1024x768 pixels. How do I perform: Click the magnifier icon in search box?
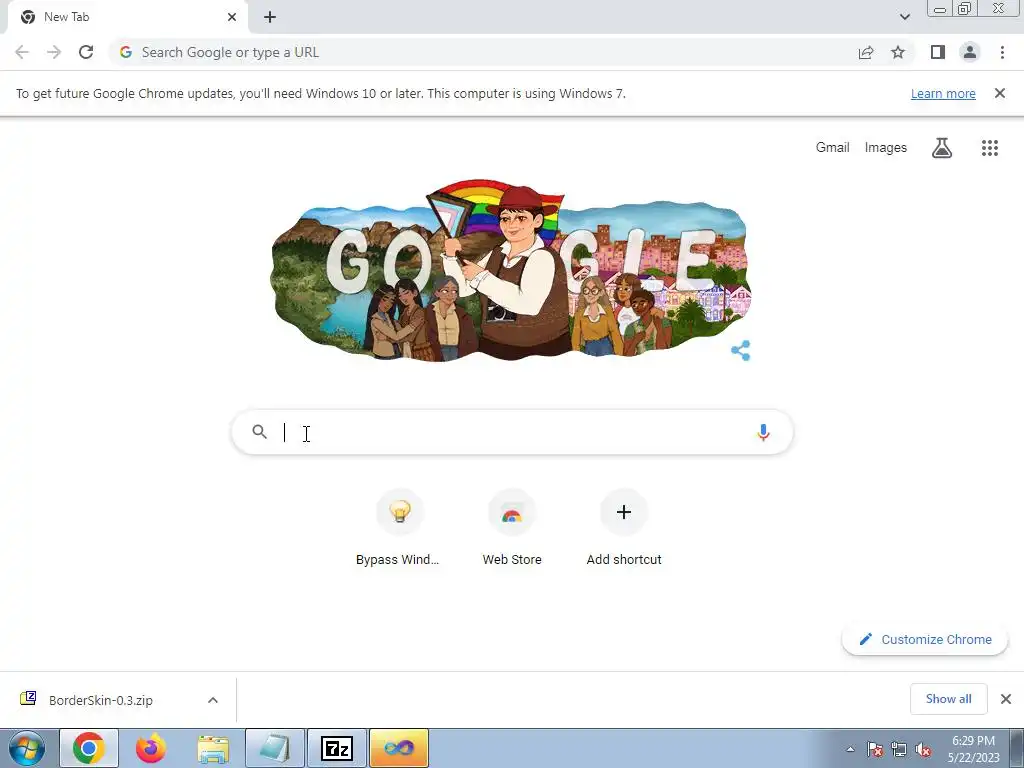[x=260, y=432]
